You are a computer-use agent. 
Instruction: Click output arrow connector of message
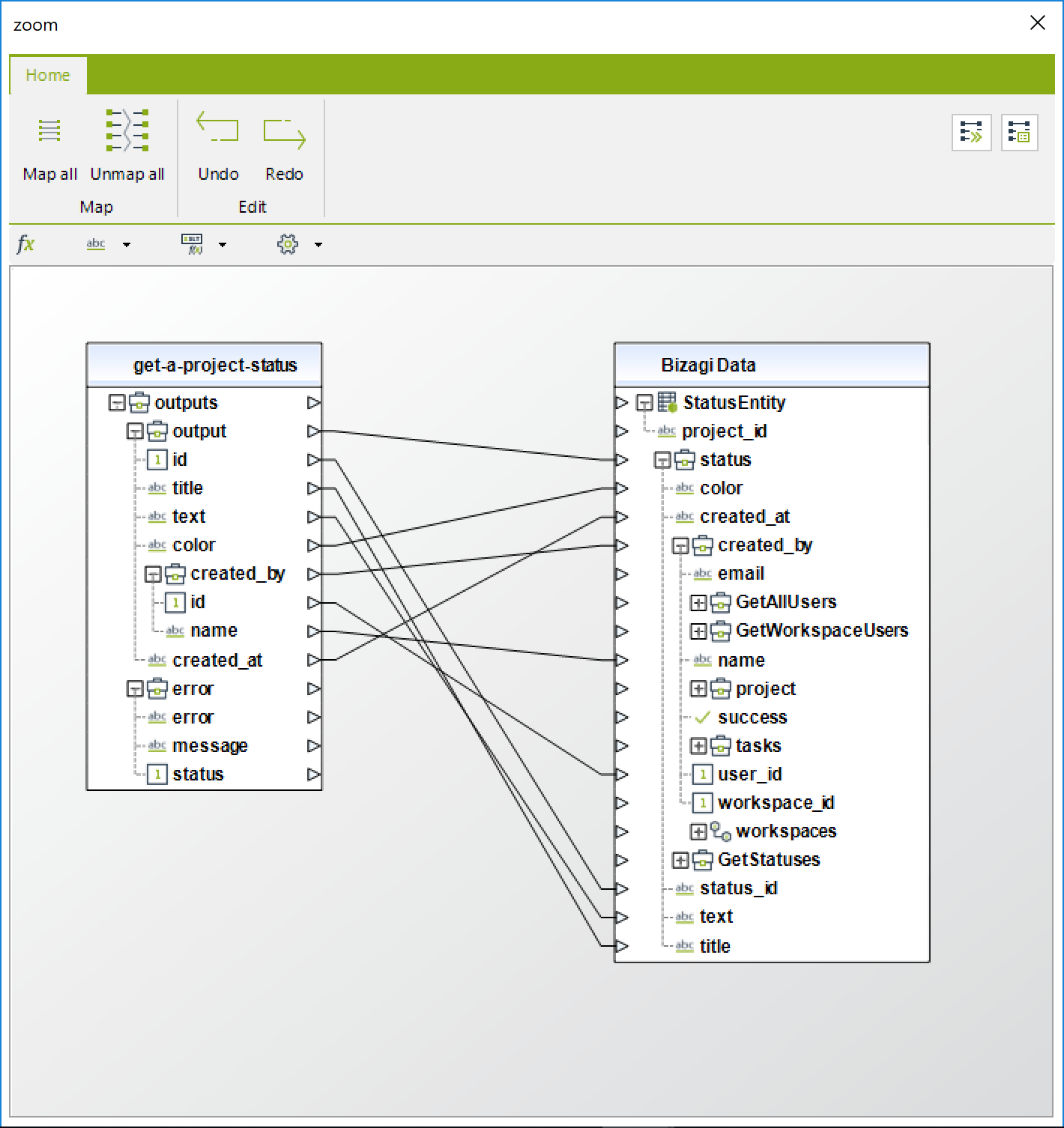314,746
